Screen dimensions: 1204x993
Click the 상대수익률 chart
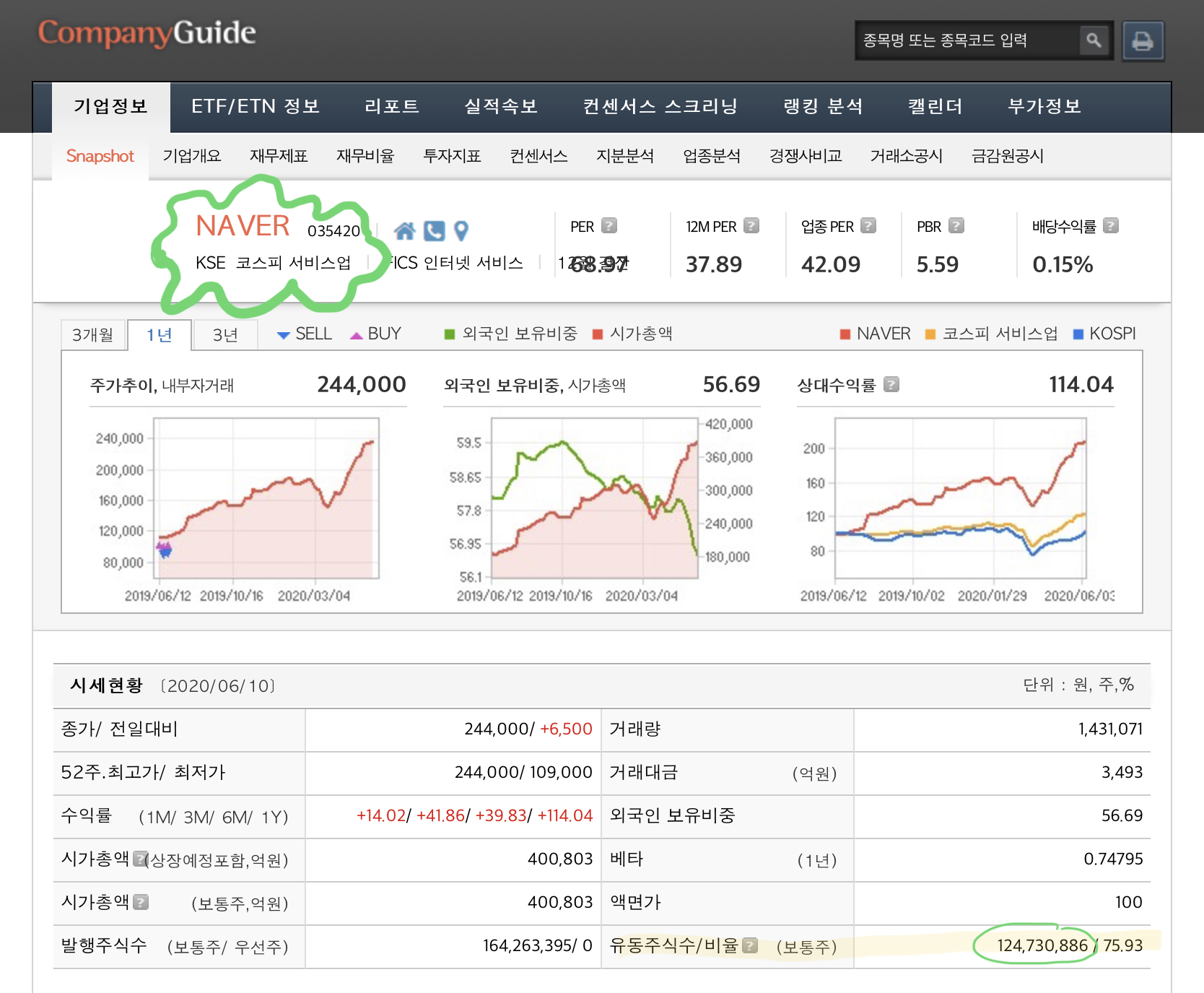point(961,498)
